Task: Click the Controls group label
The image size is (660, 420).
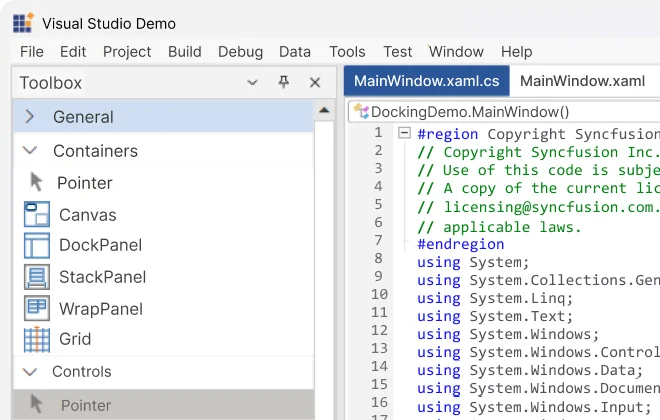Action: (x=82, y=372)
